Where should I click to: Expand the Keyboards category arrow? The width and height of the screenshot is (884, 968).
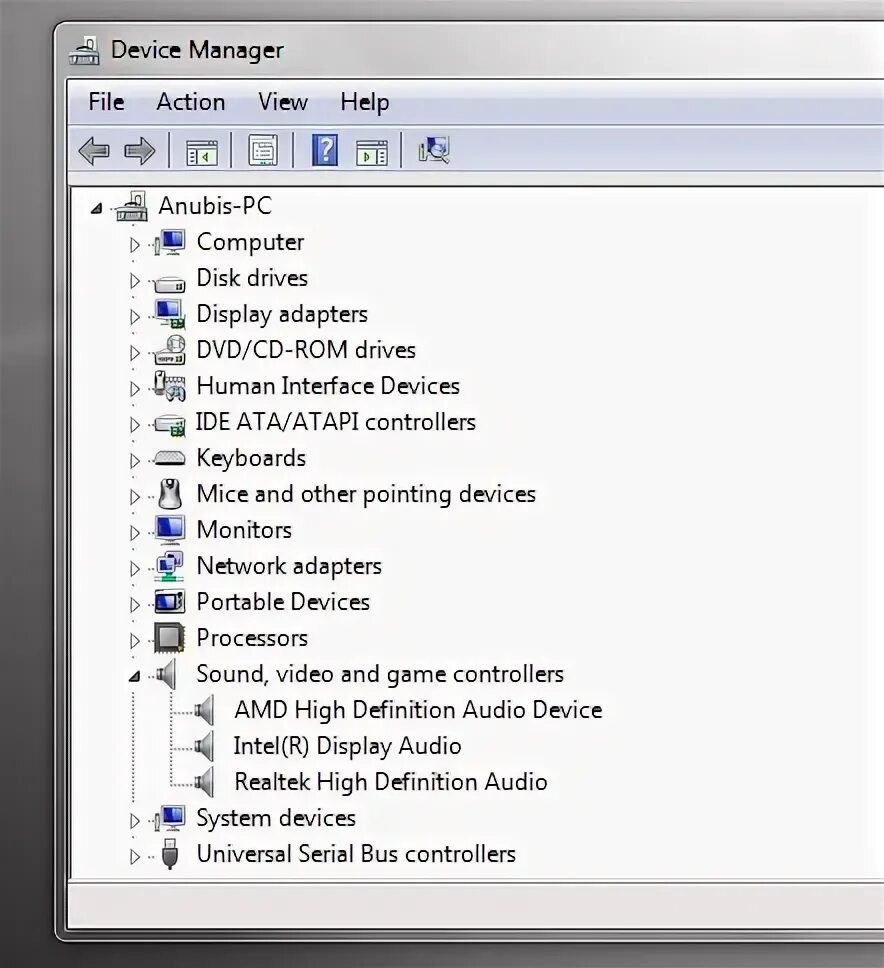tap(135, 461)
